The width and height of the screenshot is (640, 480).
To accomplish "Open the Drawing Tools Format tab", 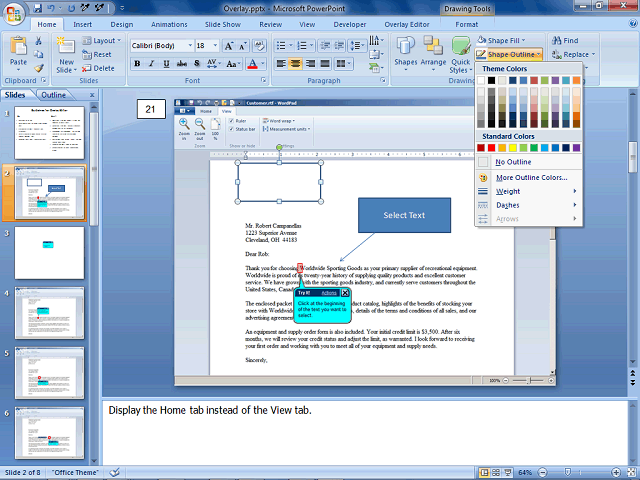I will pos(467,24).
